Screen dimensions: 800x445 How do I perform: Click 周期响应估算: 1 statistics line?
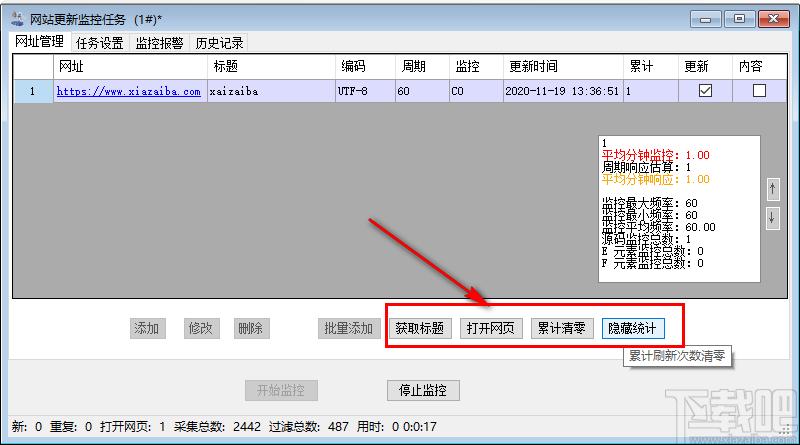pos(646,167)
